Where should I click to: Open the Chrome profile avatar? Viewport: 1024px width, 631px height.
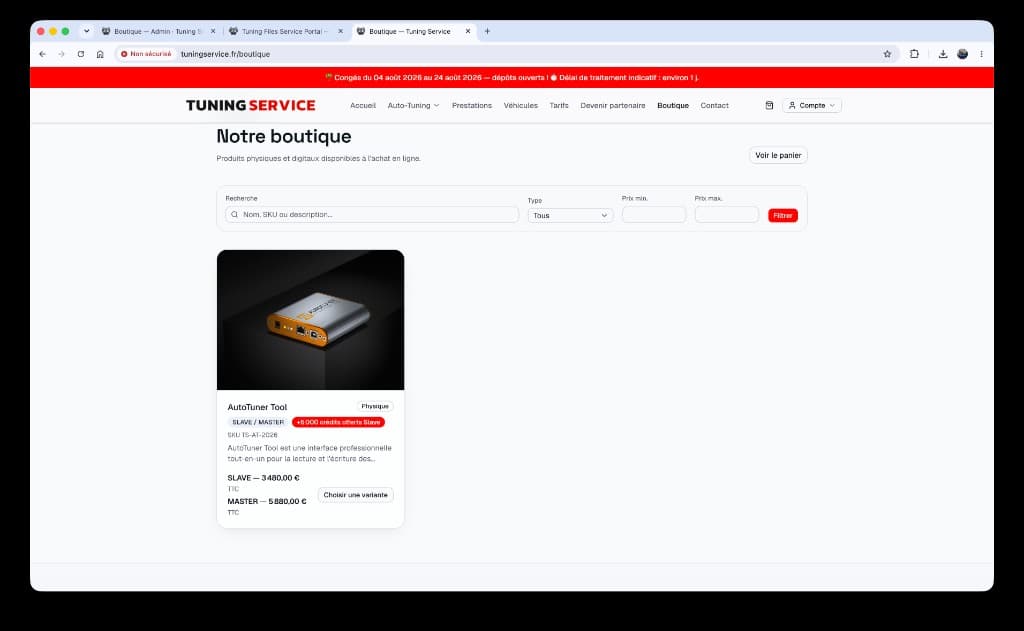963,54
